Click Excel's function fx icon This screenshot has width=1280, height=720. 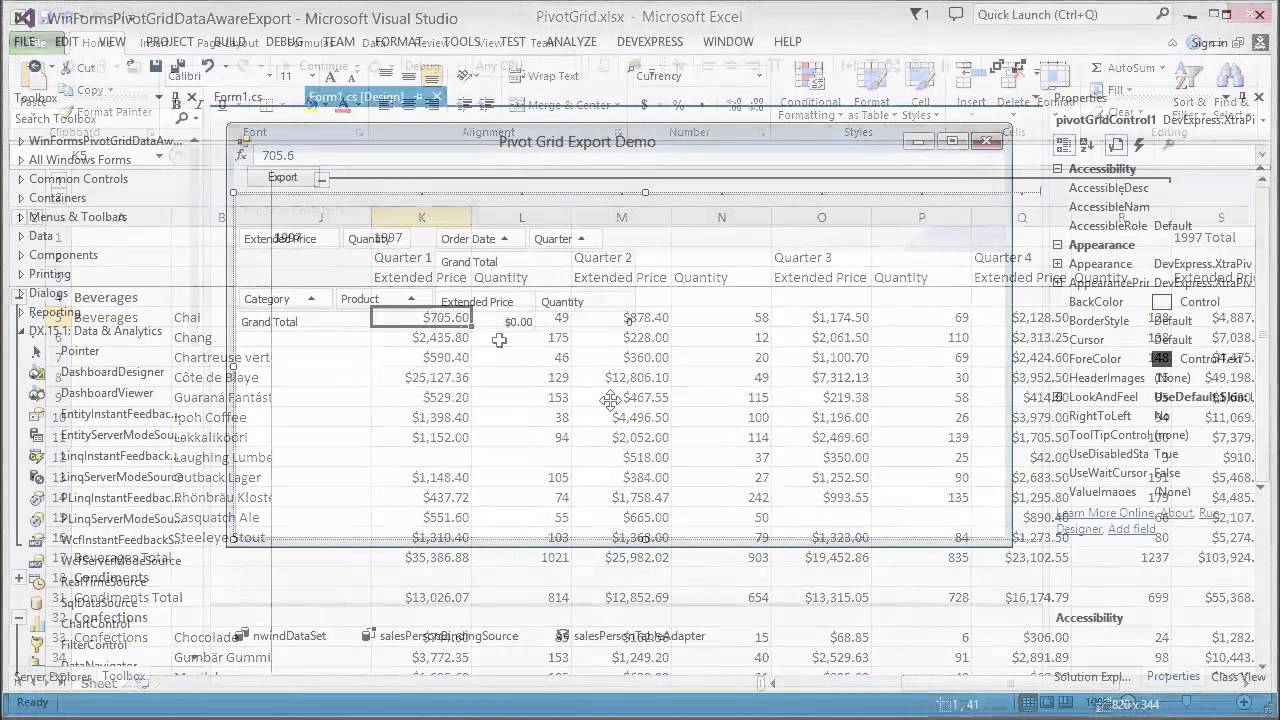click(241, 155)
